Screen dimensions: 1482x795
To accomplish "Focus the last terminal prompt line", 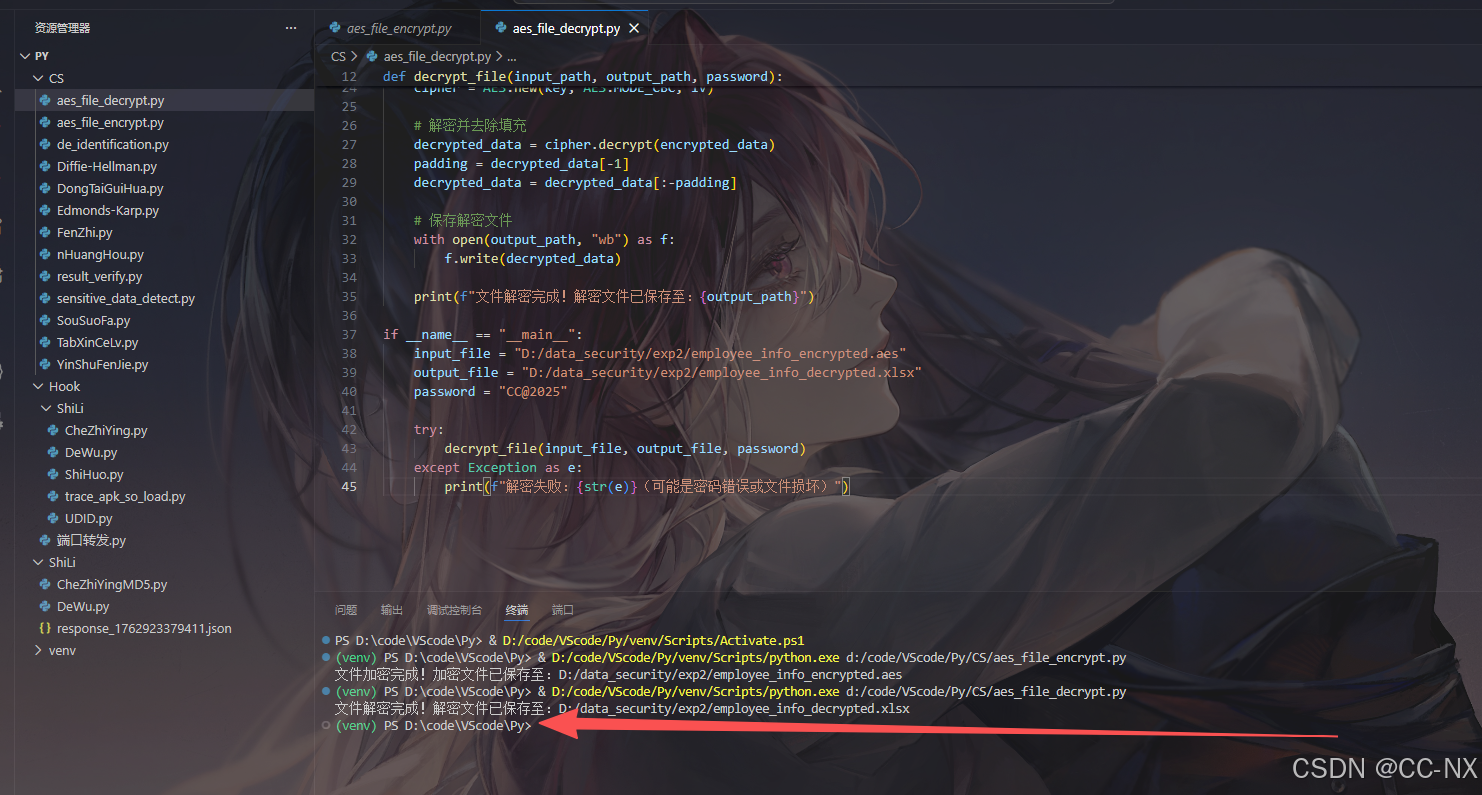I will [x=434, y=726].
